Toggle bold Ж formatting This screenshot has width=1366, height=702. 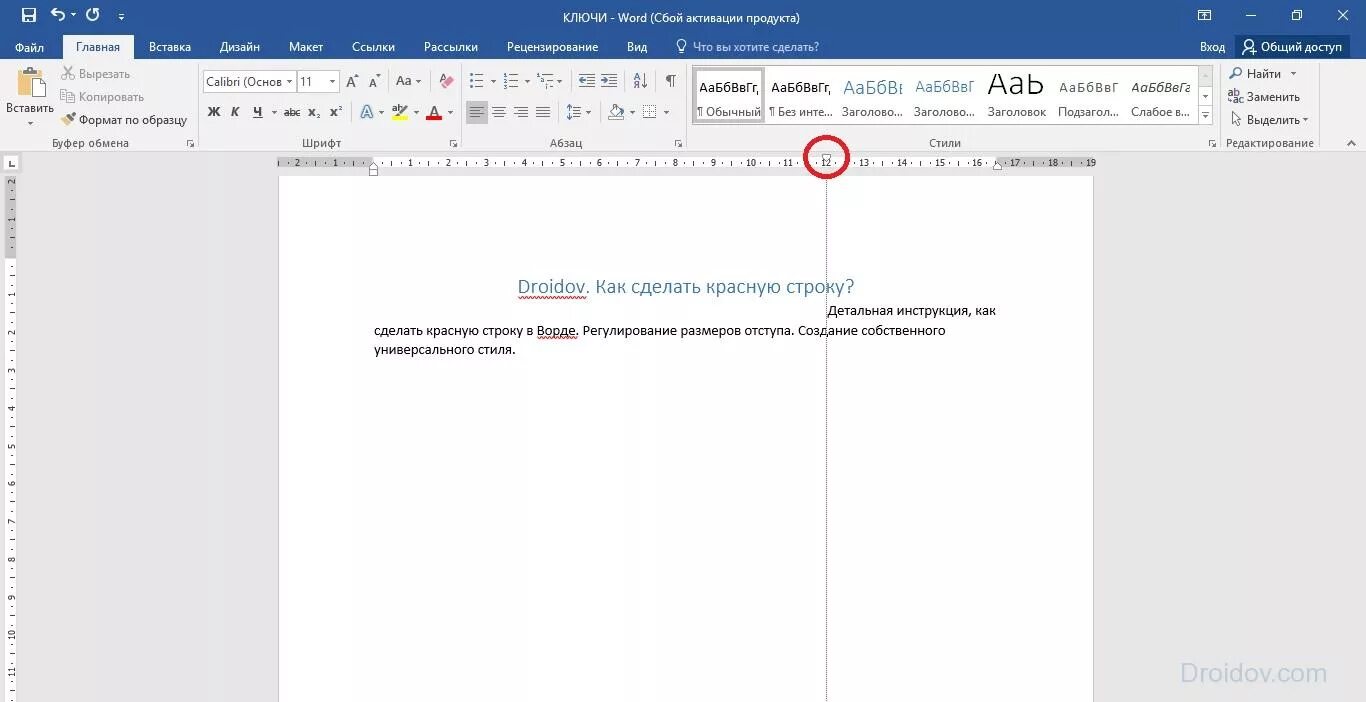click(x=214, y=112)
